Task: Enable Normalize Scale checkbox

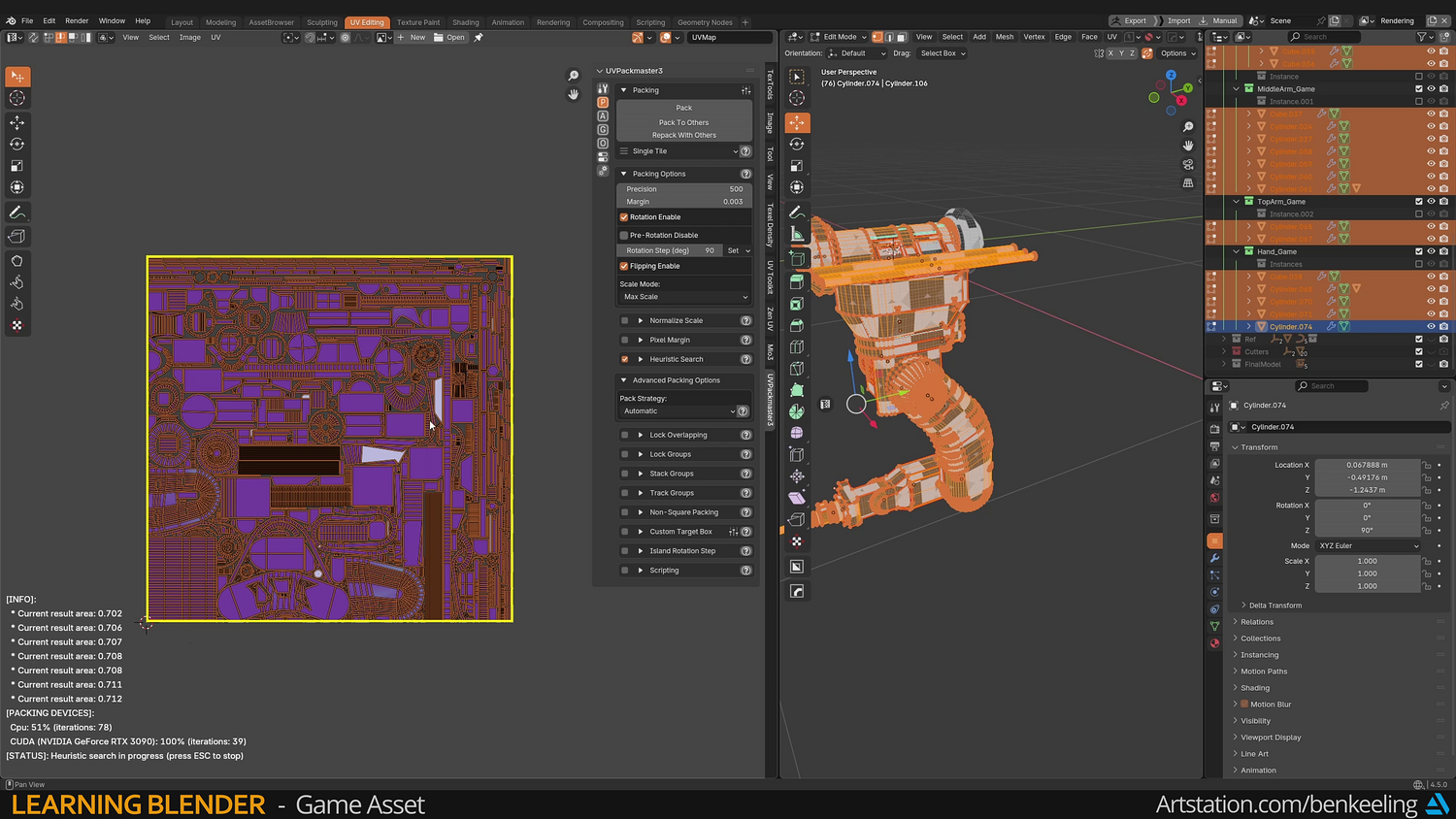Action: coord(624,320)
